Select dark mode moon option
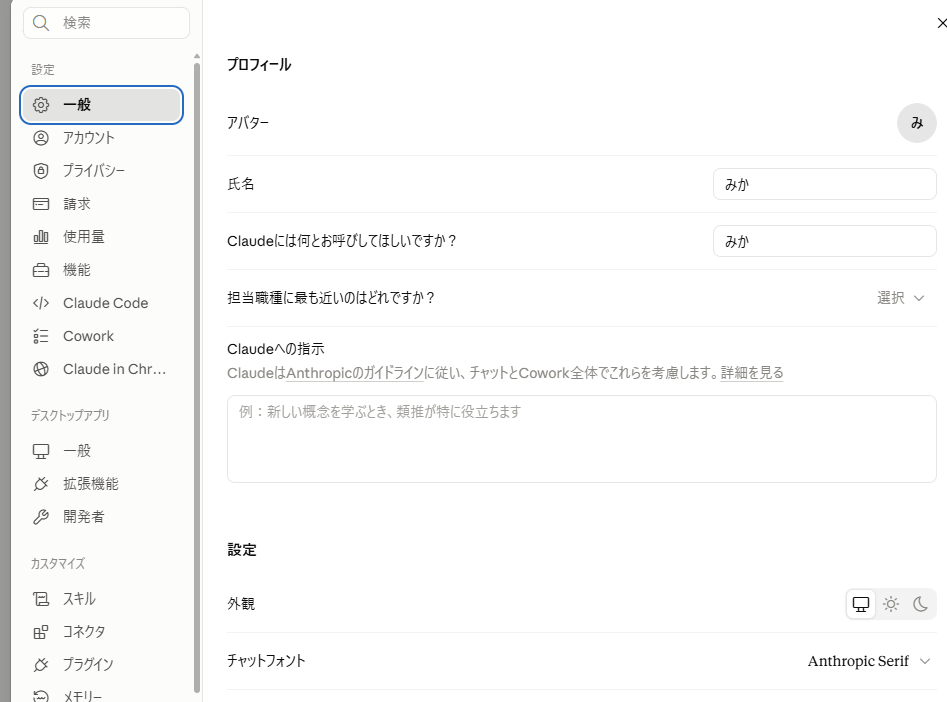This screenshot has height=702, width=947. pos(920,604)
